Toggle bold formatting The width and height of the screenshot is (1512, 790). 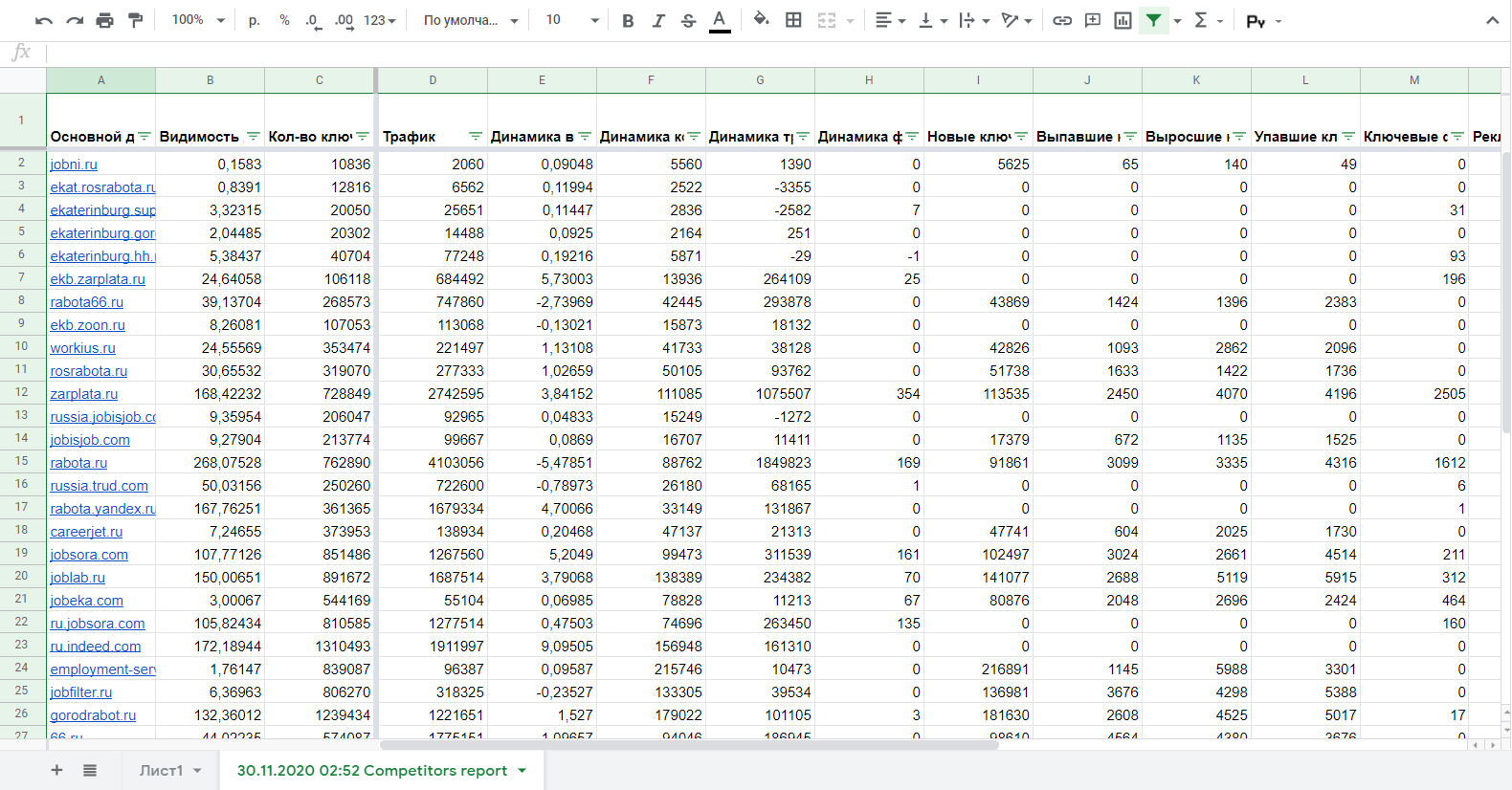pyautogui.click(x=628, y=20)
